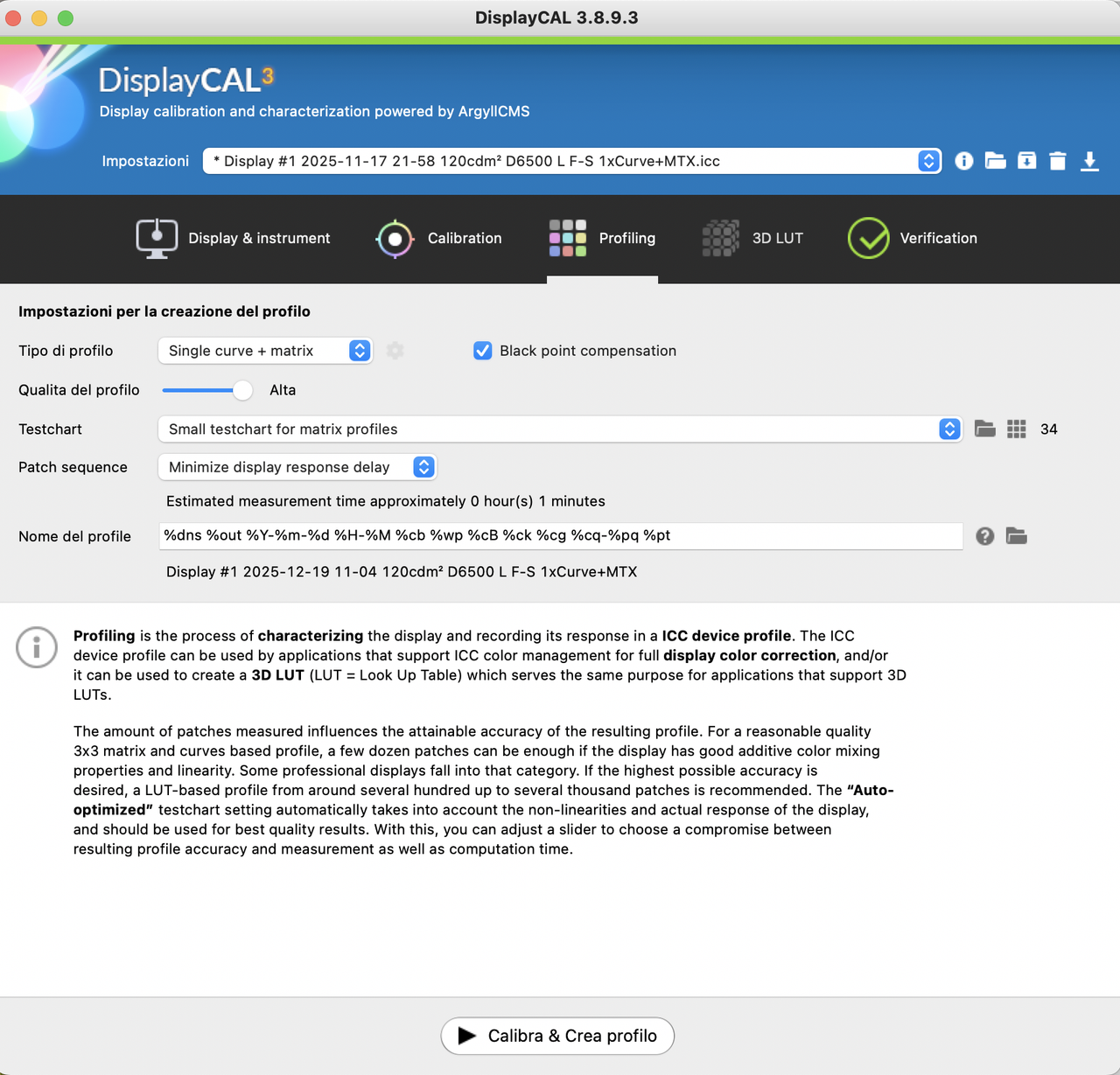1120x1075 pixels.
Task: Click the info icon beside settings dropdown
Action: [x=963, y=161]
